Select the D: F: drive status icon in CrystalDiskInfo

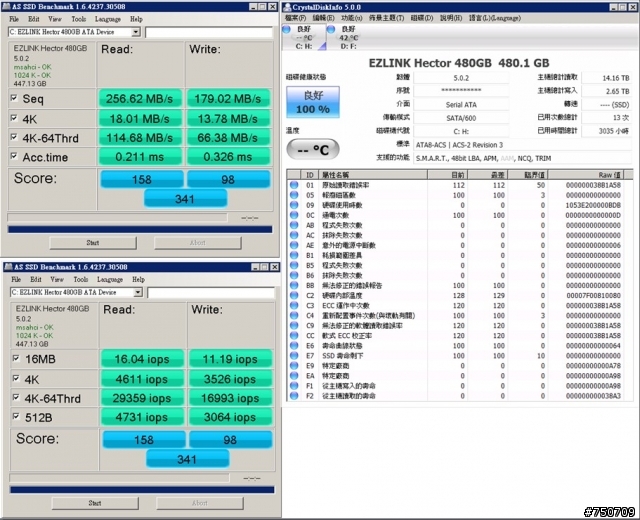[x=331, y=29]
